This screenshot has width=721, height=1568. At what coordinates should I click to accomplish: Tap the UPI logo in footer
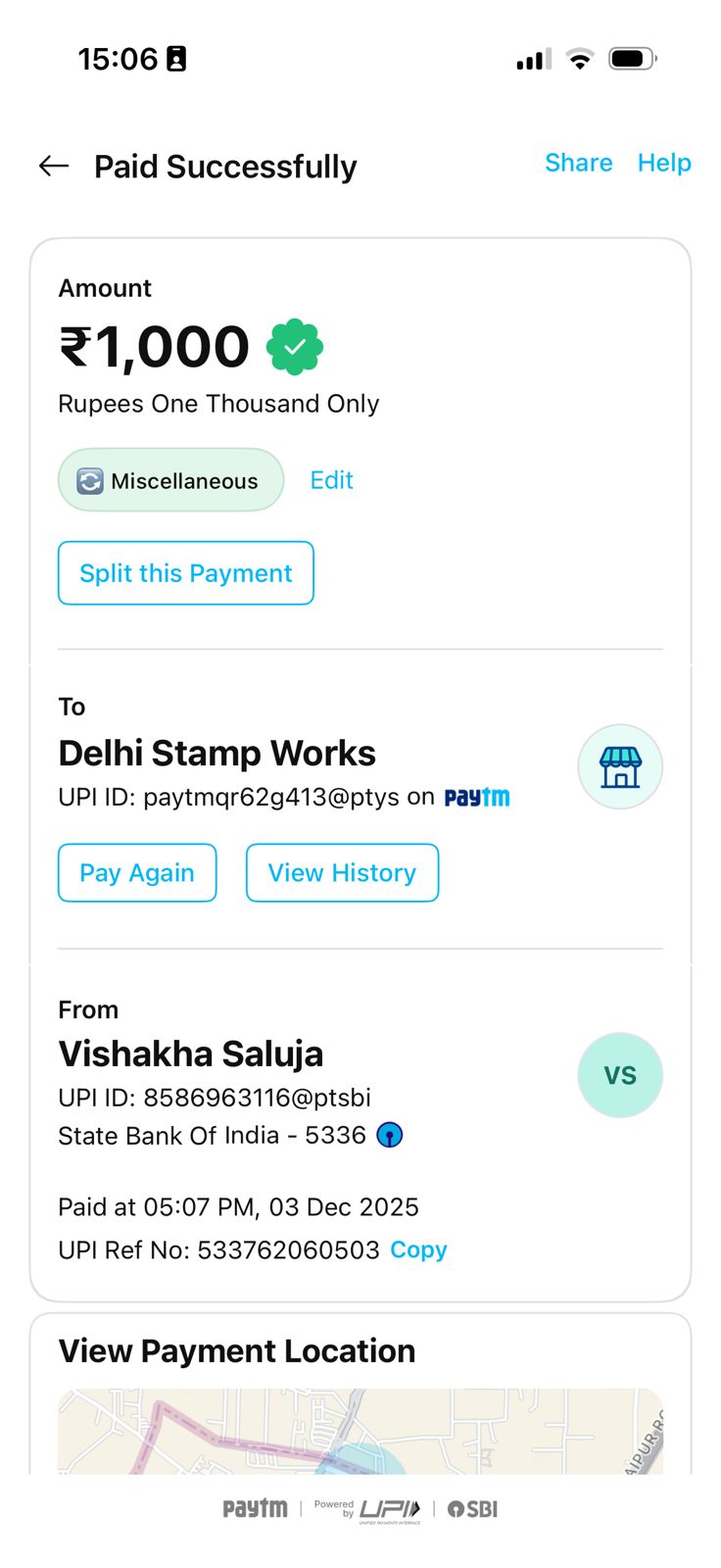[389, 1509]
